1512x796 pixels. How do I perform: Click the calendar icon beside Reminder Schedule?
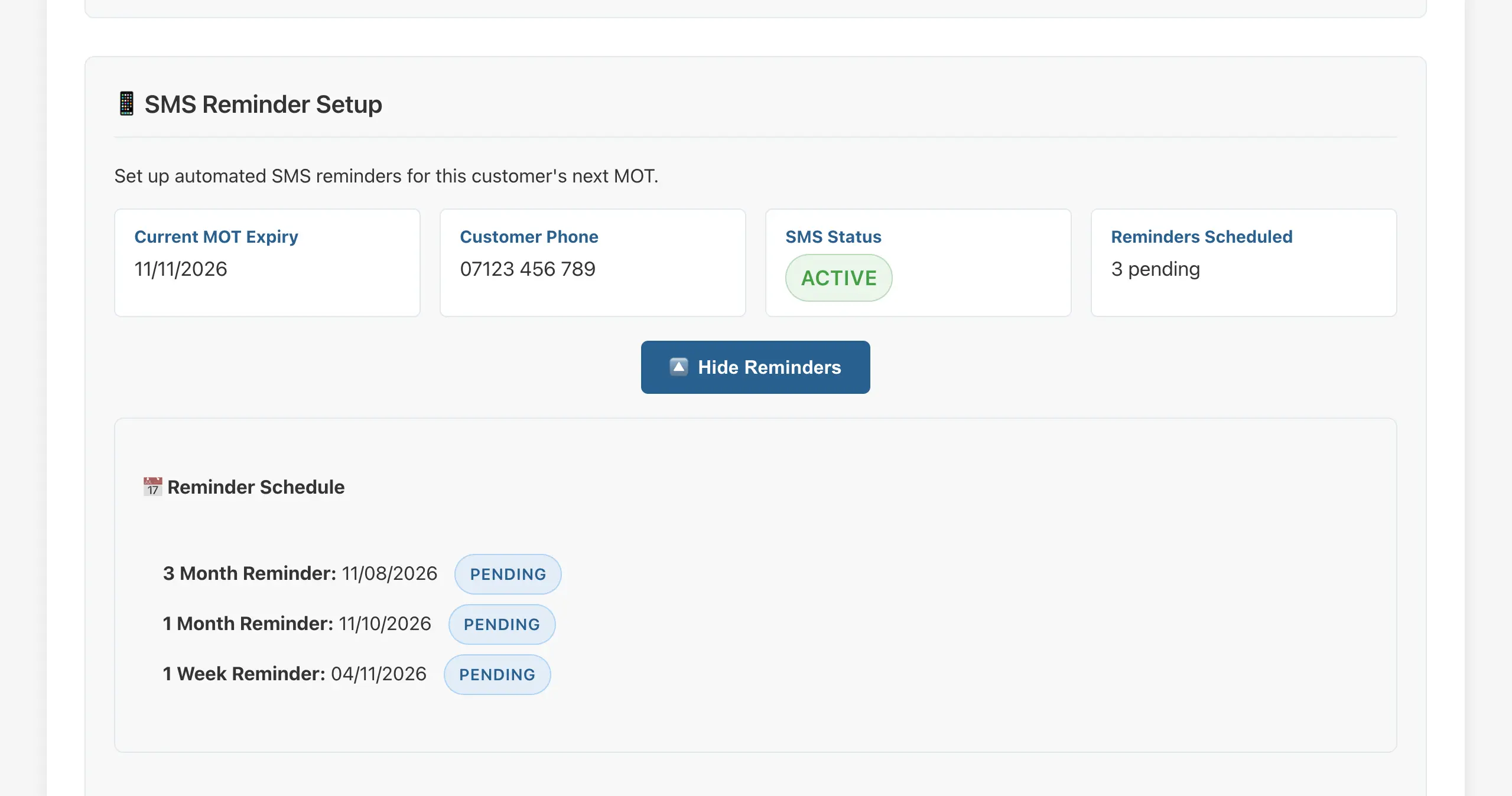152,487
